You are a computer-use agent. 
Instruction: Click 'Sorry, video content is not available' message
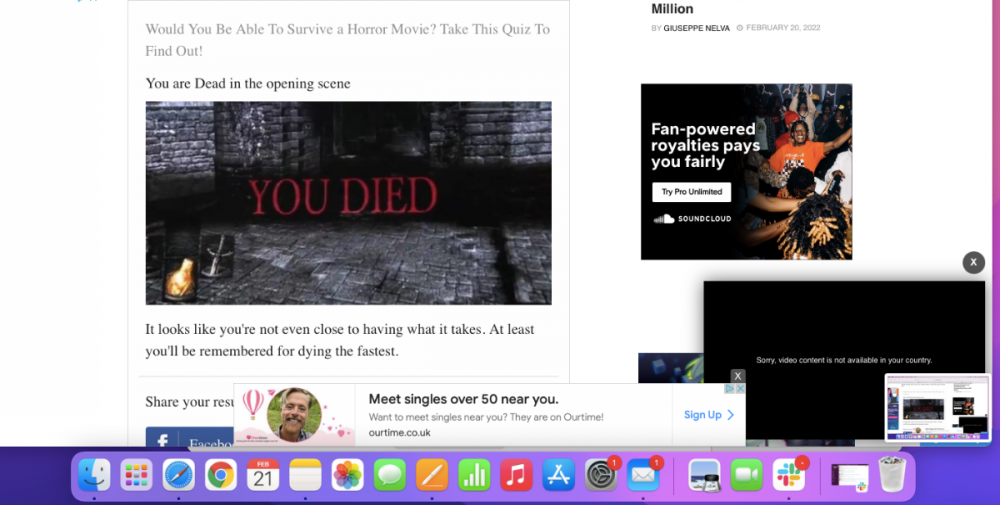844,360
